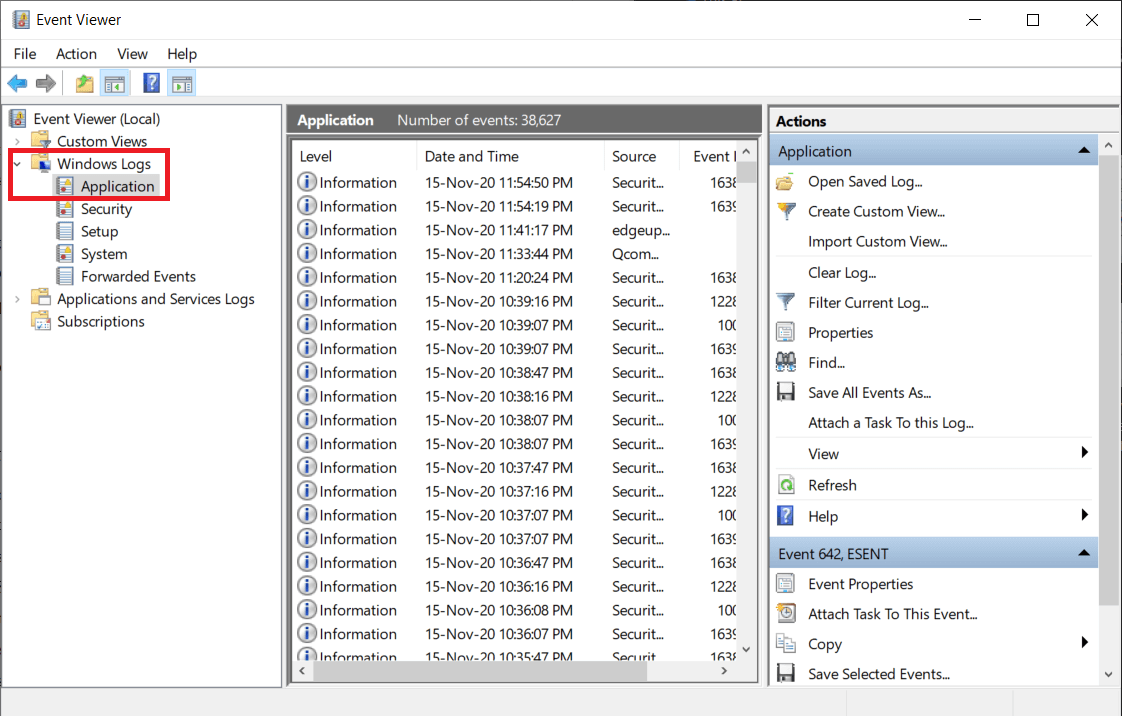Click the Filter Current Log funnel icon

[787, 302]
